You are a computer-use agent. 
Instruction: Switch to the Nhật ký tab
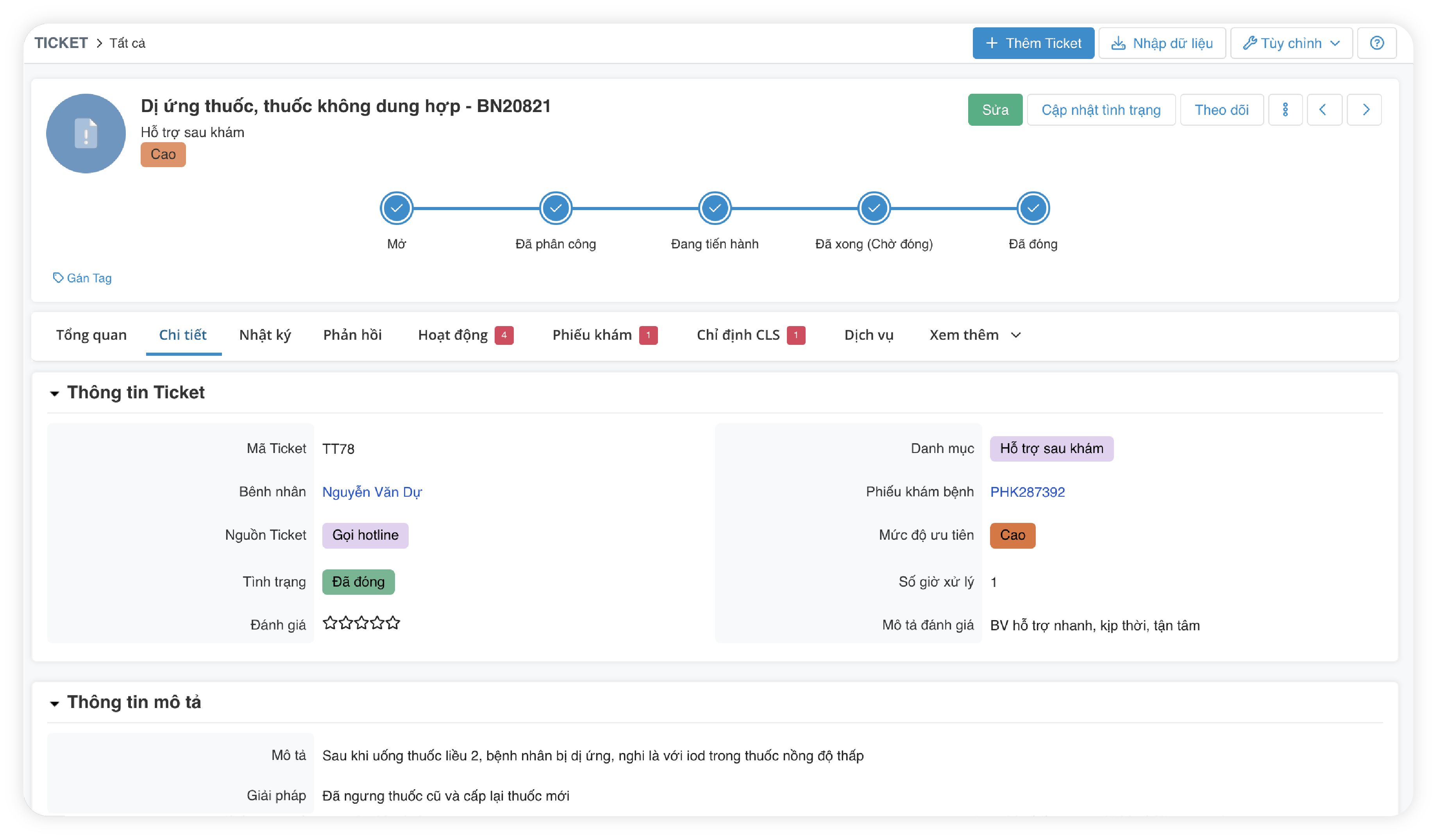pos(265,335)
